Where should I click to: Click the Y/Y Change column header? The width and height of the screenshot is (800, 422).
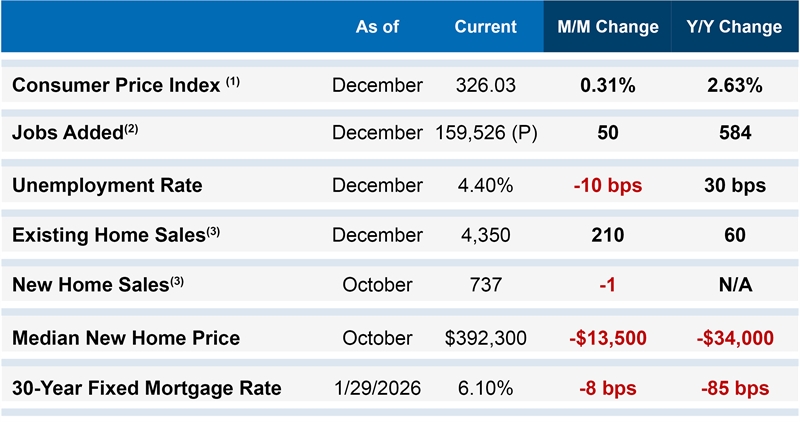pyautogui.click(x=733, y=27)
